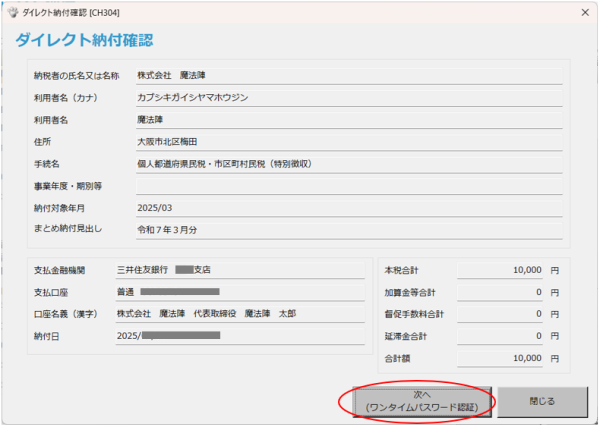Click the 支払口座 field showing 普通

click(240, 291)
